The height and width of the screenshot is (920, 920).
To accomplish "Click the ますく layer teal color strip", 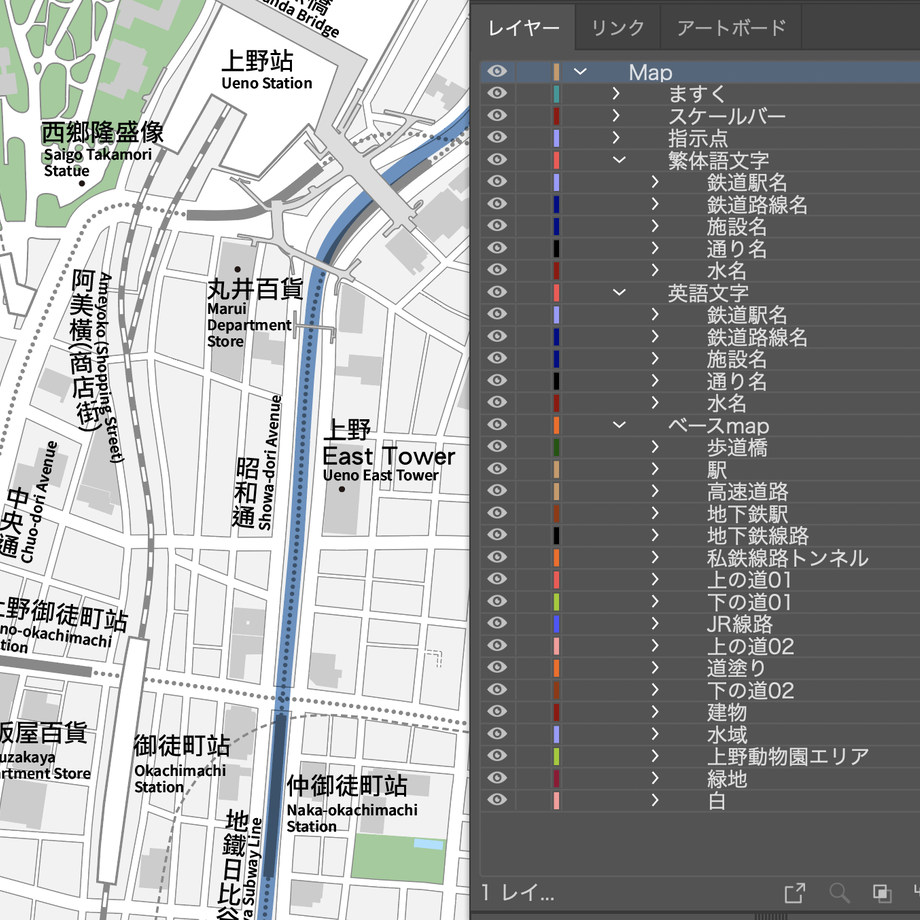I will click(556, 93).
